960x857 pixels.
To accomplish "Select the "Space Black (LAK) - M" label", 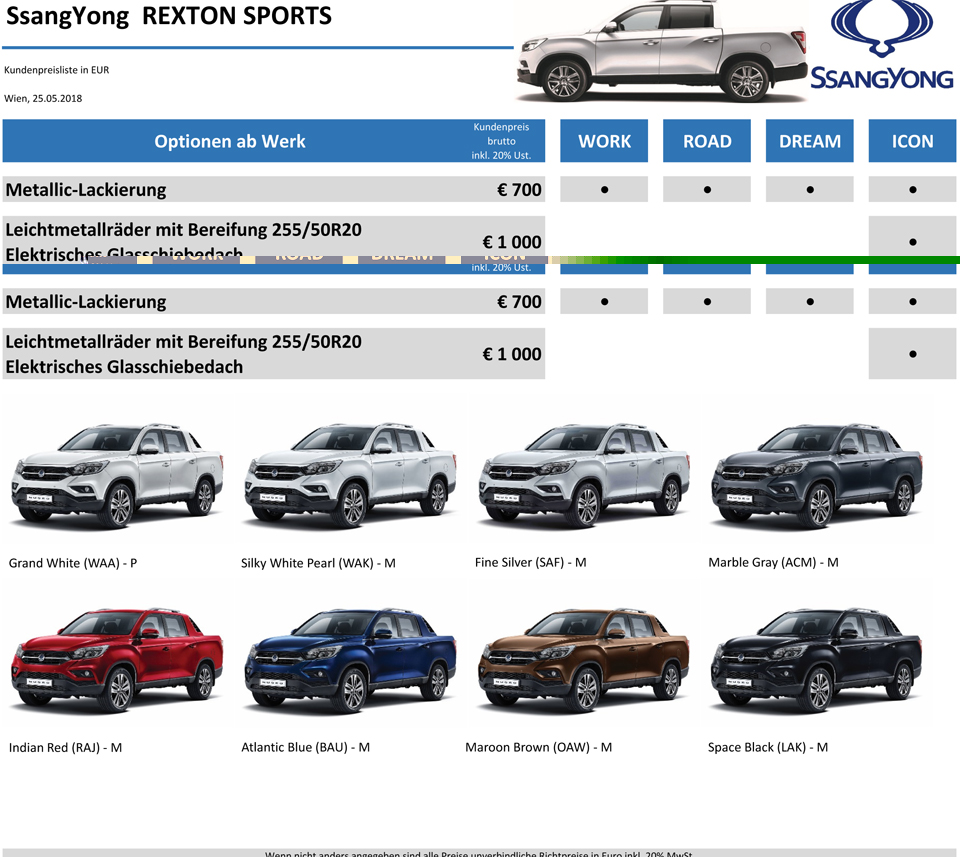I will click(x=768, y=747).
